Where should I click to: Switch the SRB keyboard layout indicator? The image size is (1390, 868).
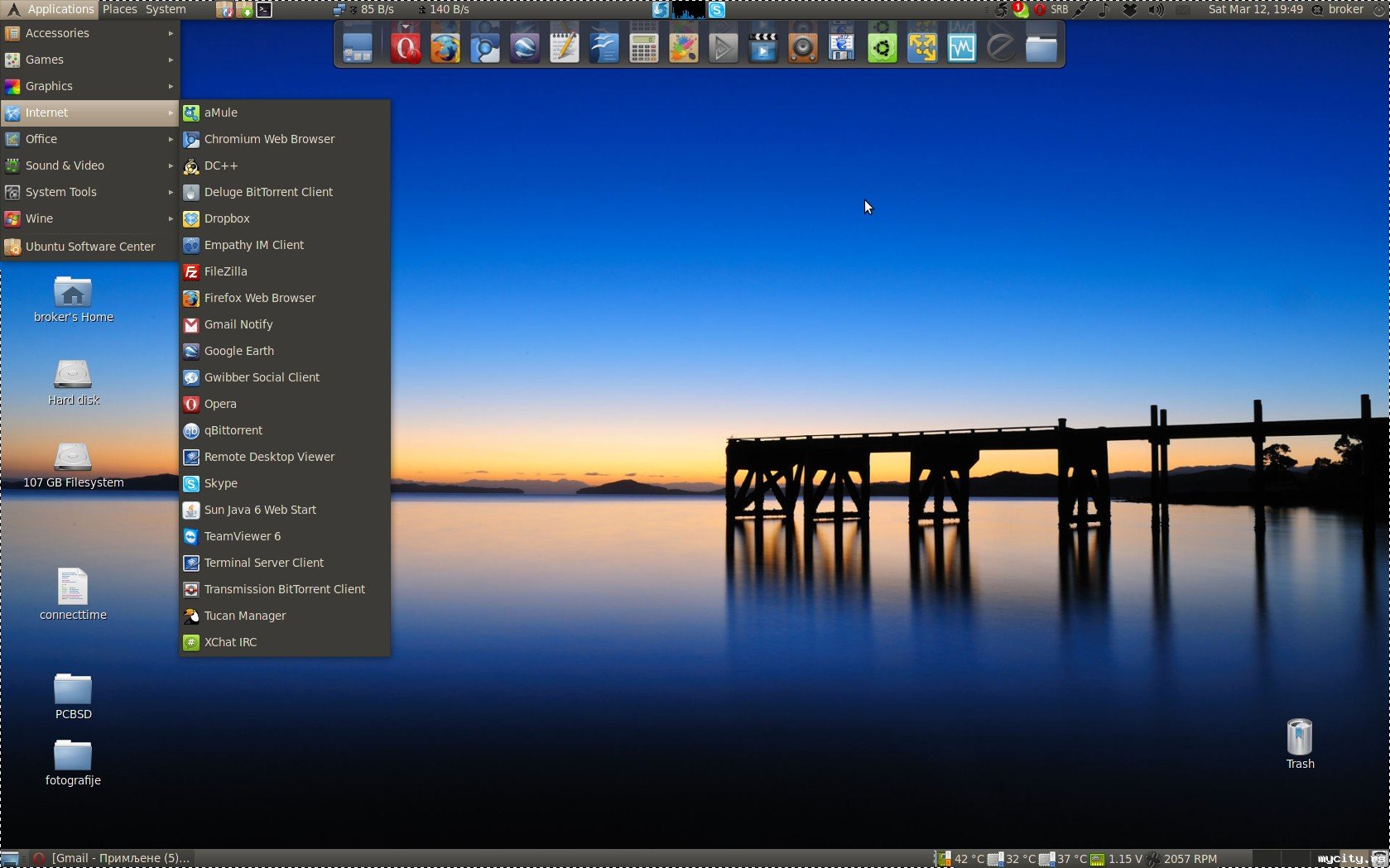coord(1059,10)
